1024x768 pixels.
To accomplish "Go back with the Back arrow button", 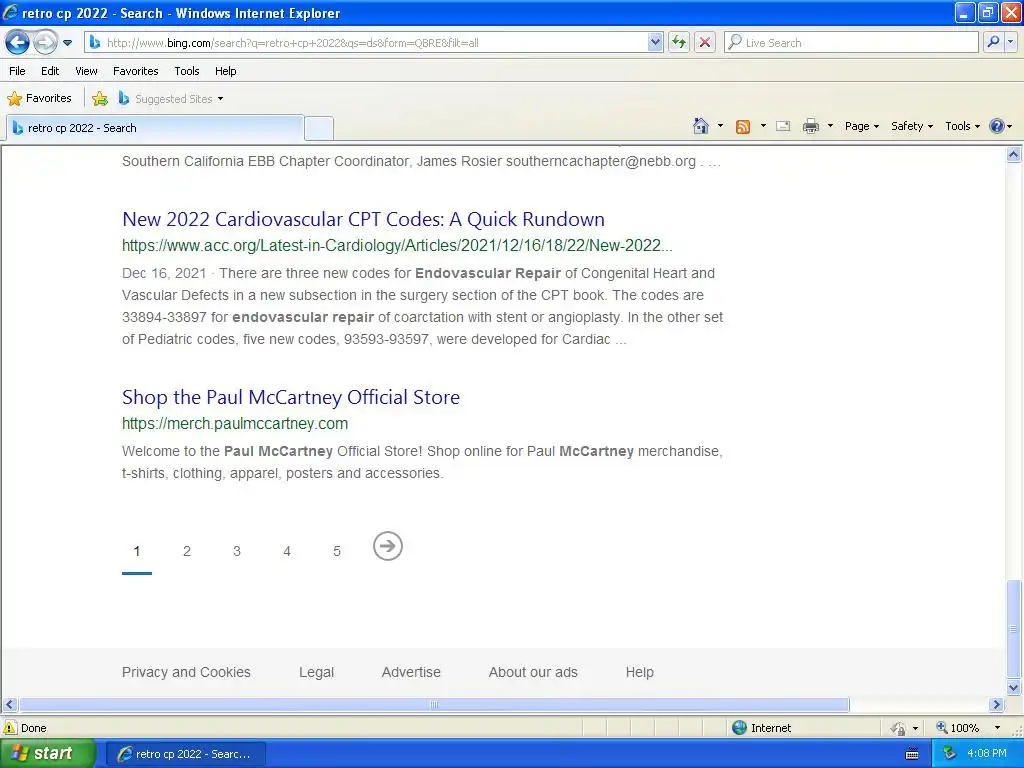I will (x=18, y=43).
